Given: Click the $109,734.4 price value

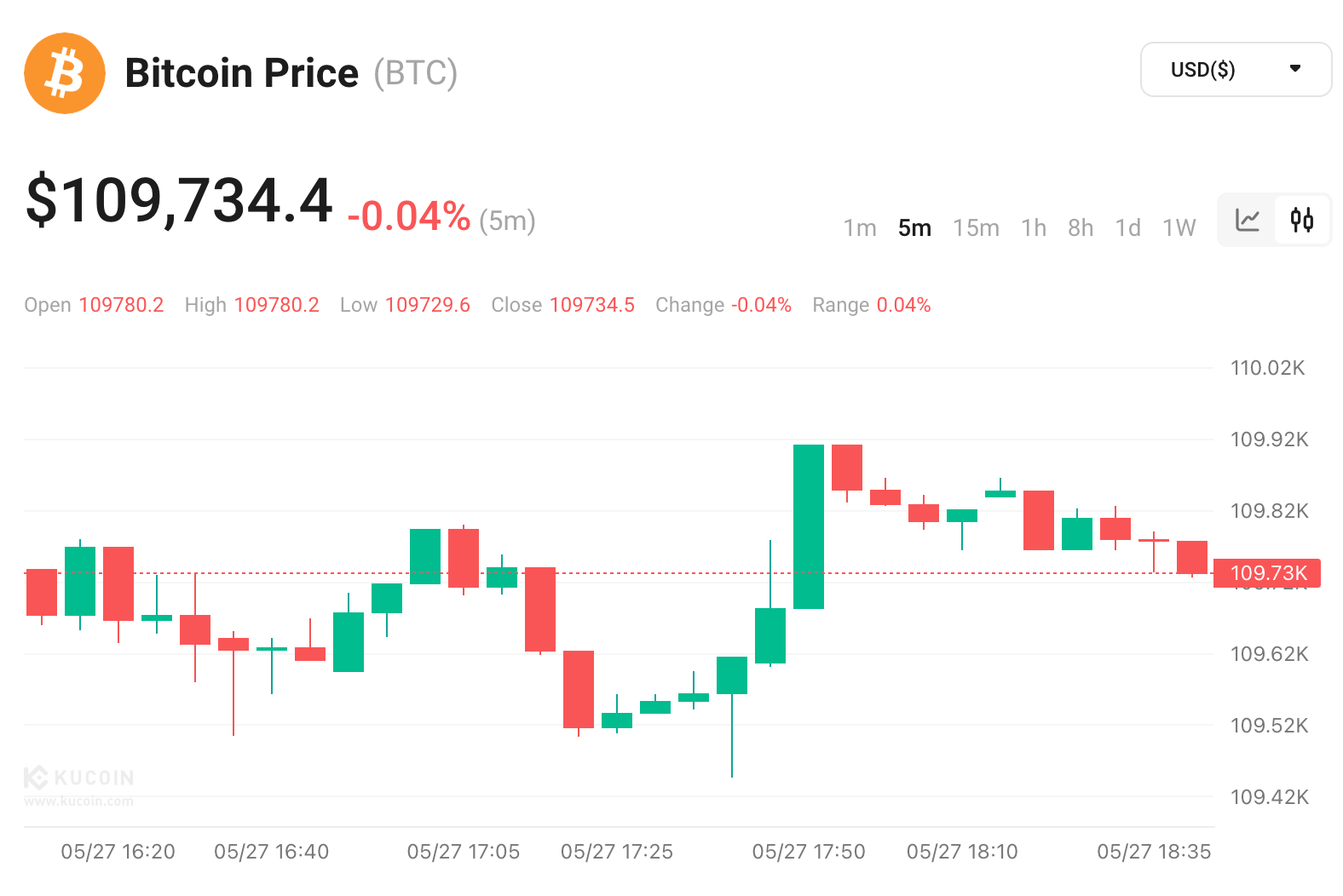Looking at the screenshot, I should coord(179,201).
